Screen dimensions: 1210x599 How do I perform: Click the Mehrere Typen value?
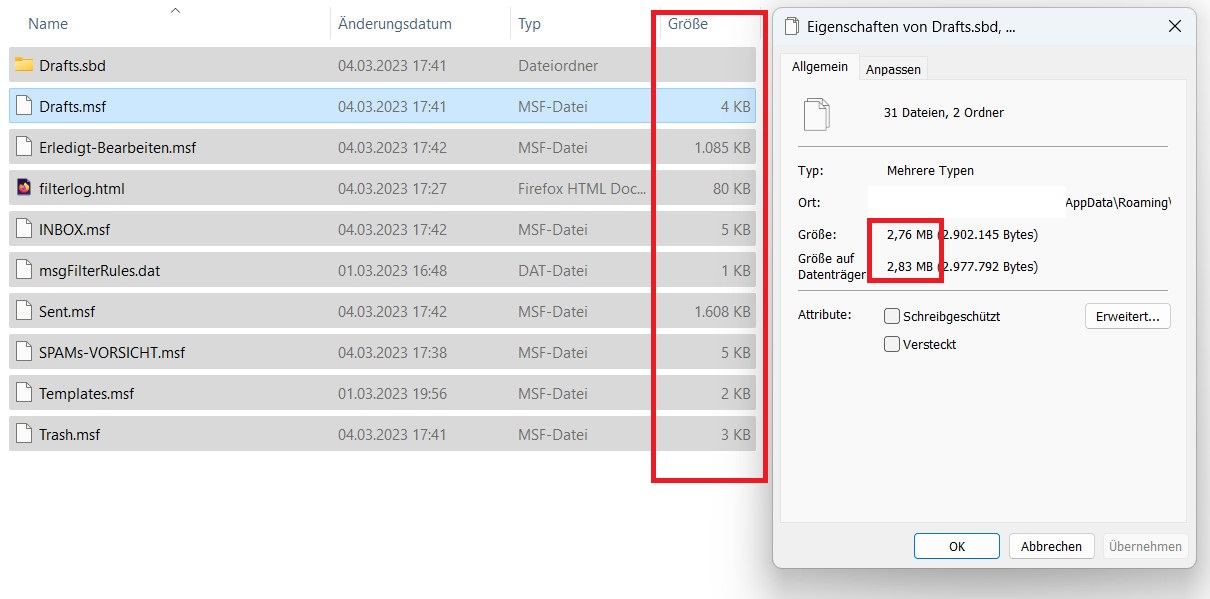point(930,170)
